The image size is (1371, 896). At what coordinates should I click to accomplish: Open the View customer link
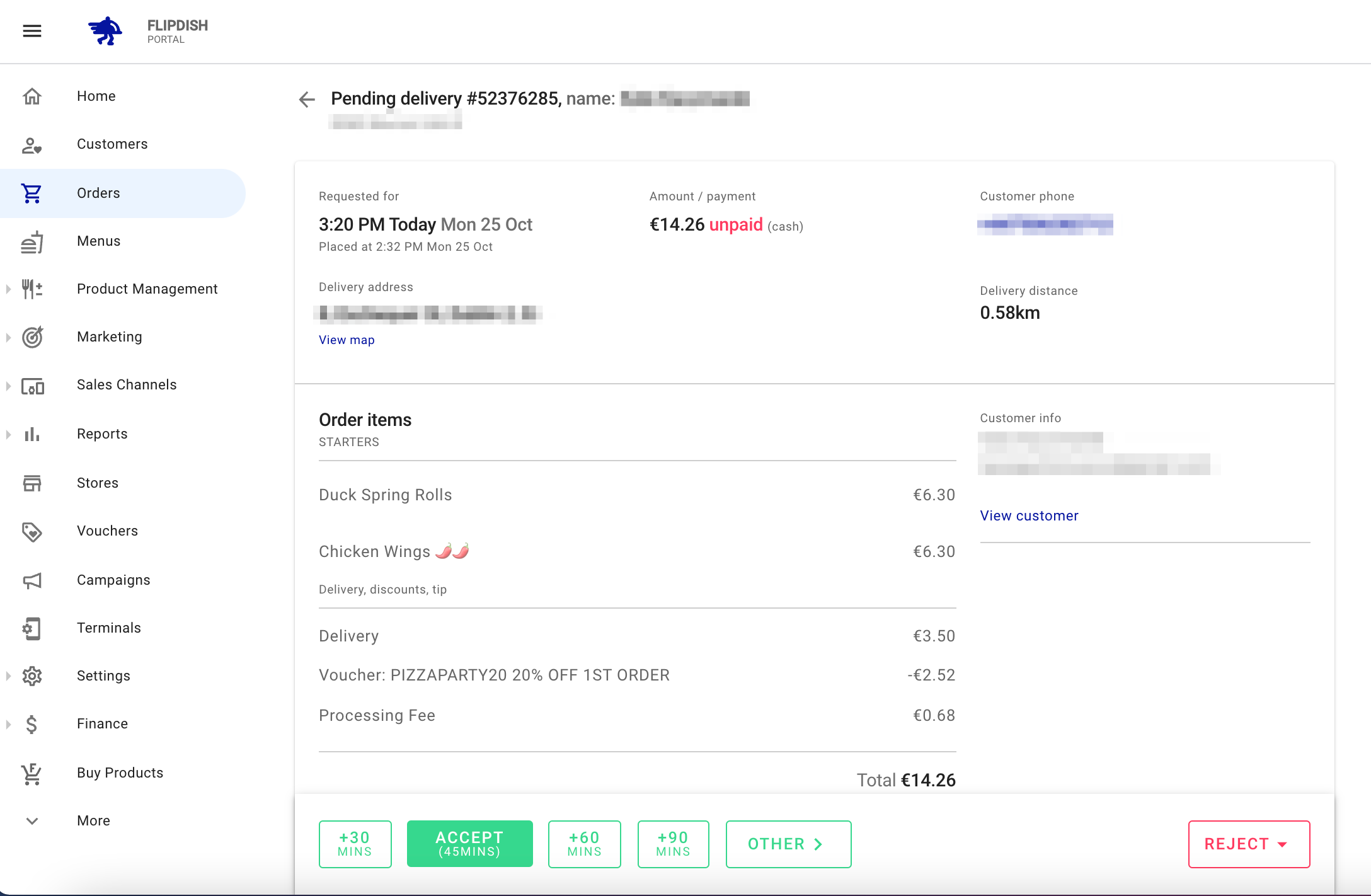pos(1029,516)
